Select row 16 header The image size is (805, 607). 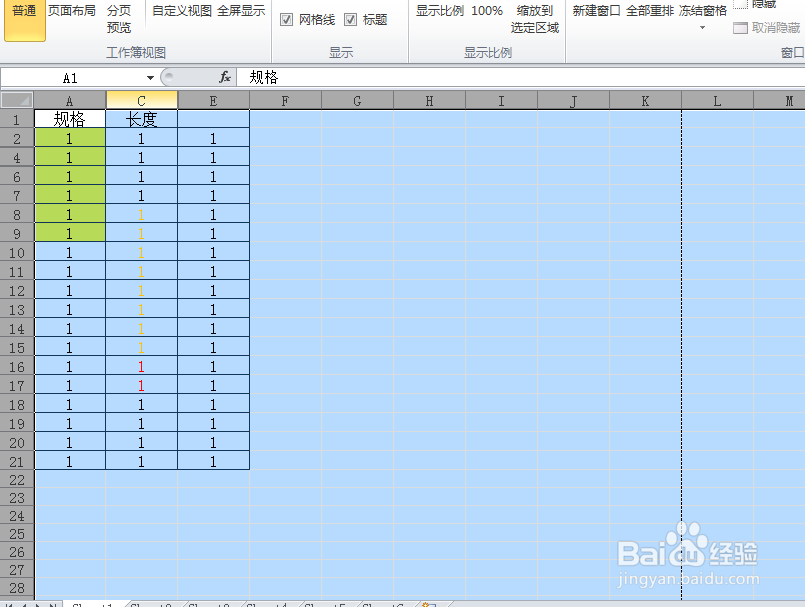tap(17, 367)
